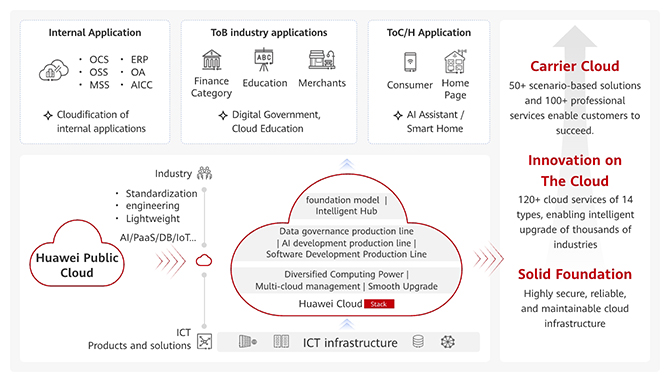Click the red Stack badge

(x=379, y=304)
